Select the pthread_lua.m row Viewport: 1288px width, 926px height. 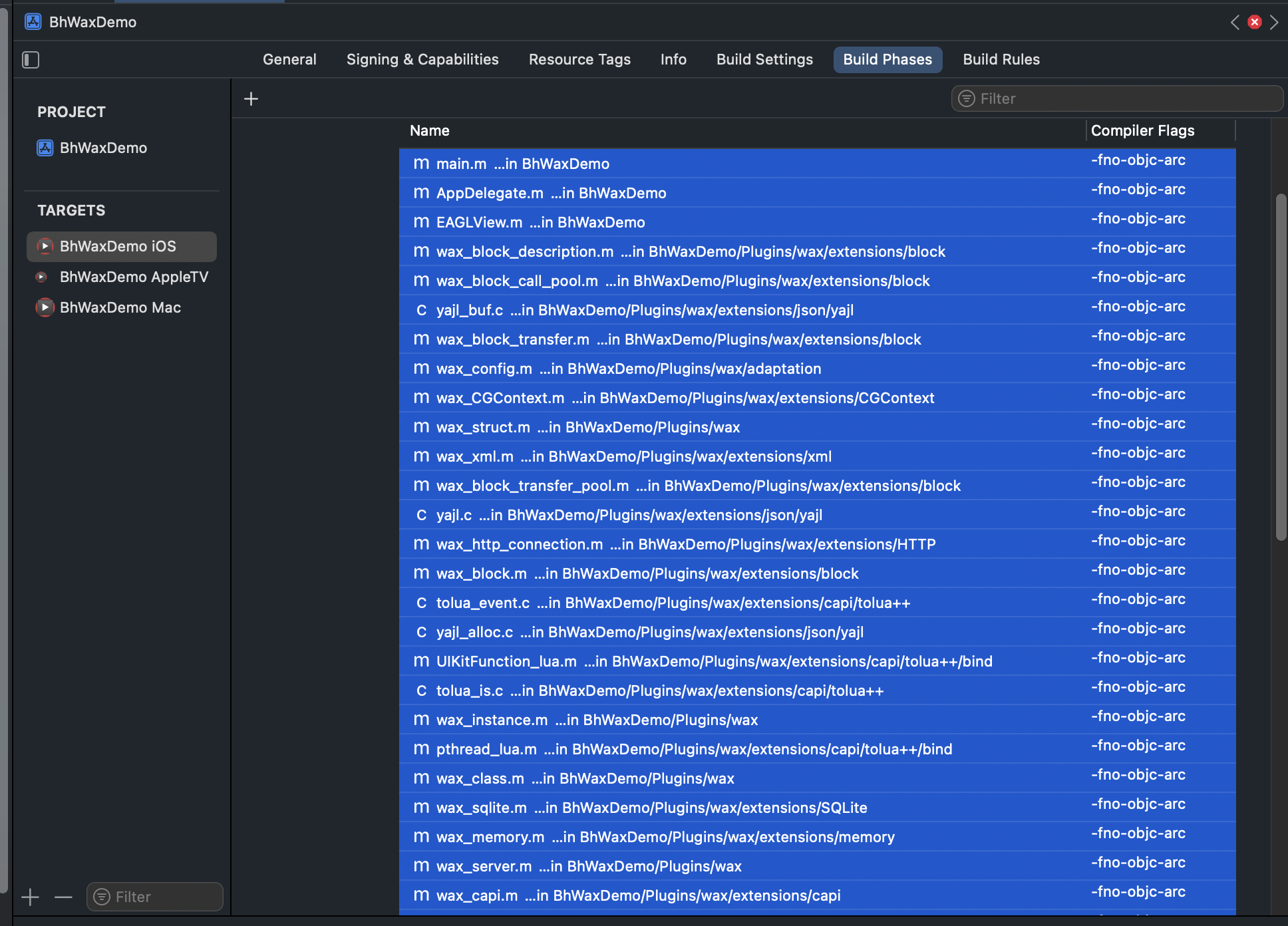point(817,749)
